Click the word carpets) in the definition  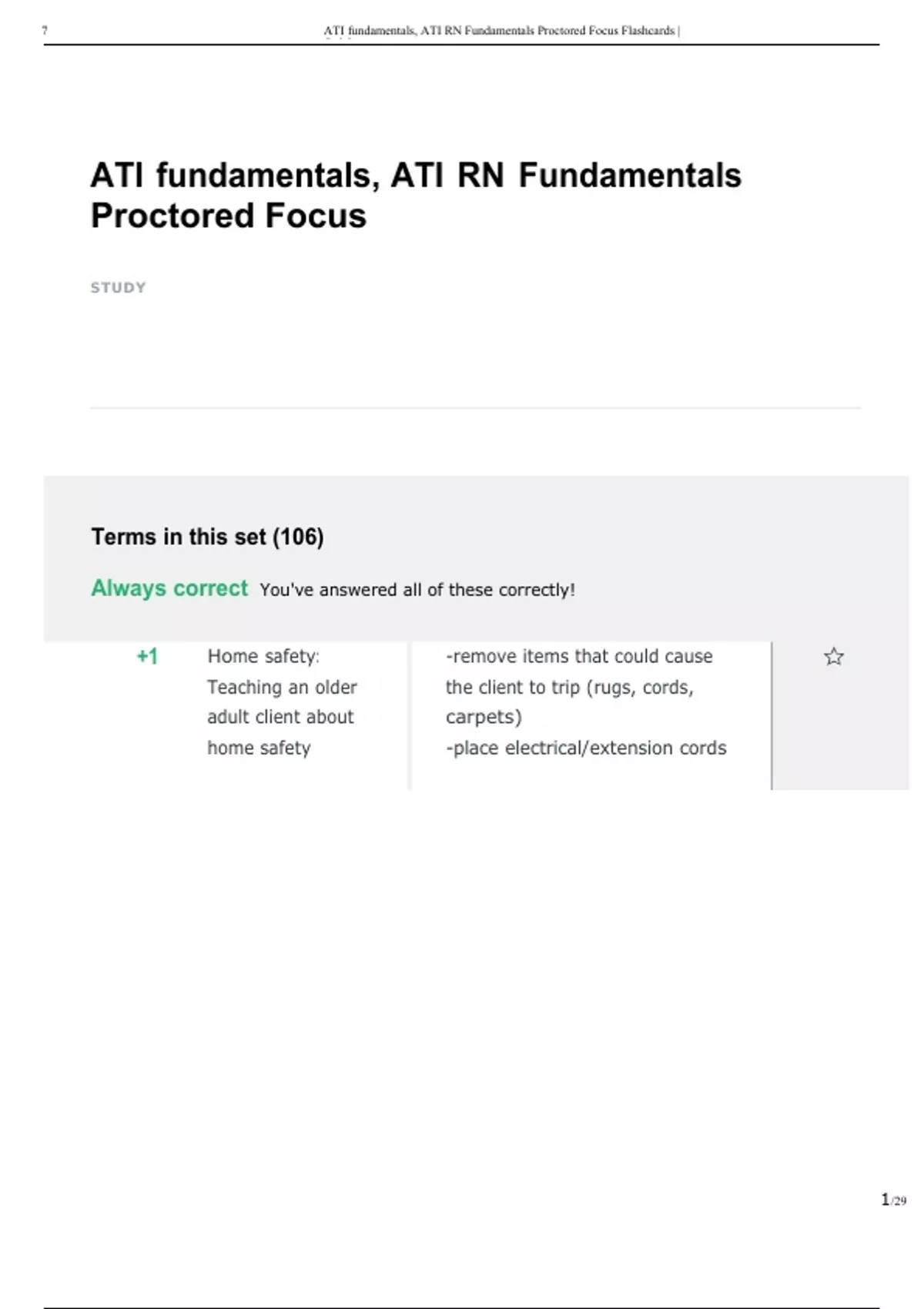(484, 717)
